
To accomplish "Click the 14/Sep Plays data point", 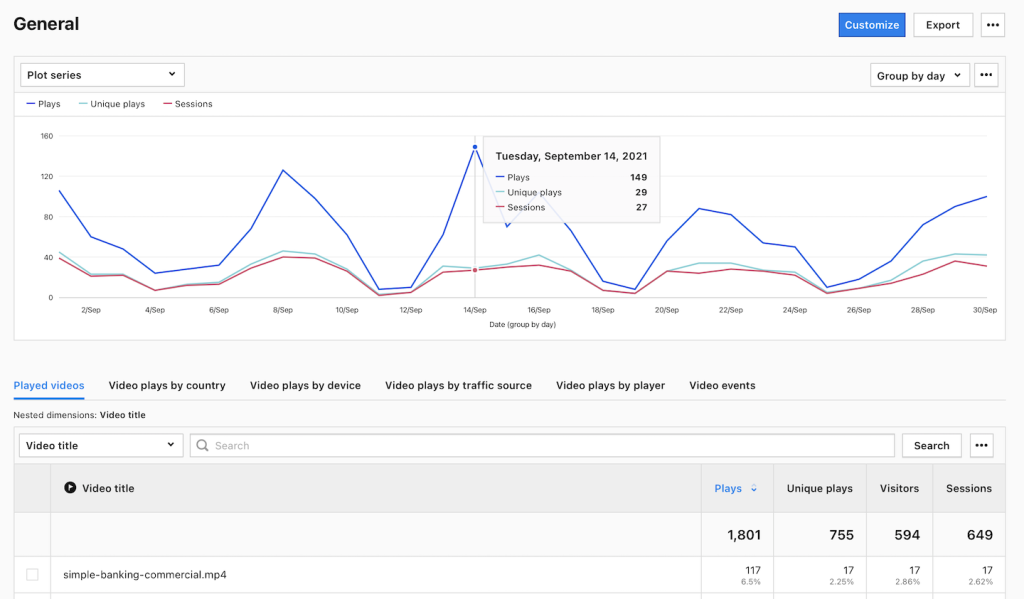I will 475,147.
